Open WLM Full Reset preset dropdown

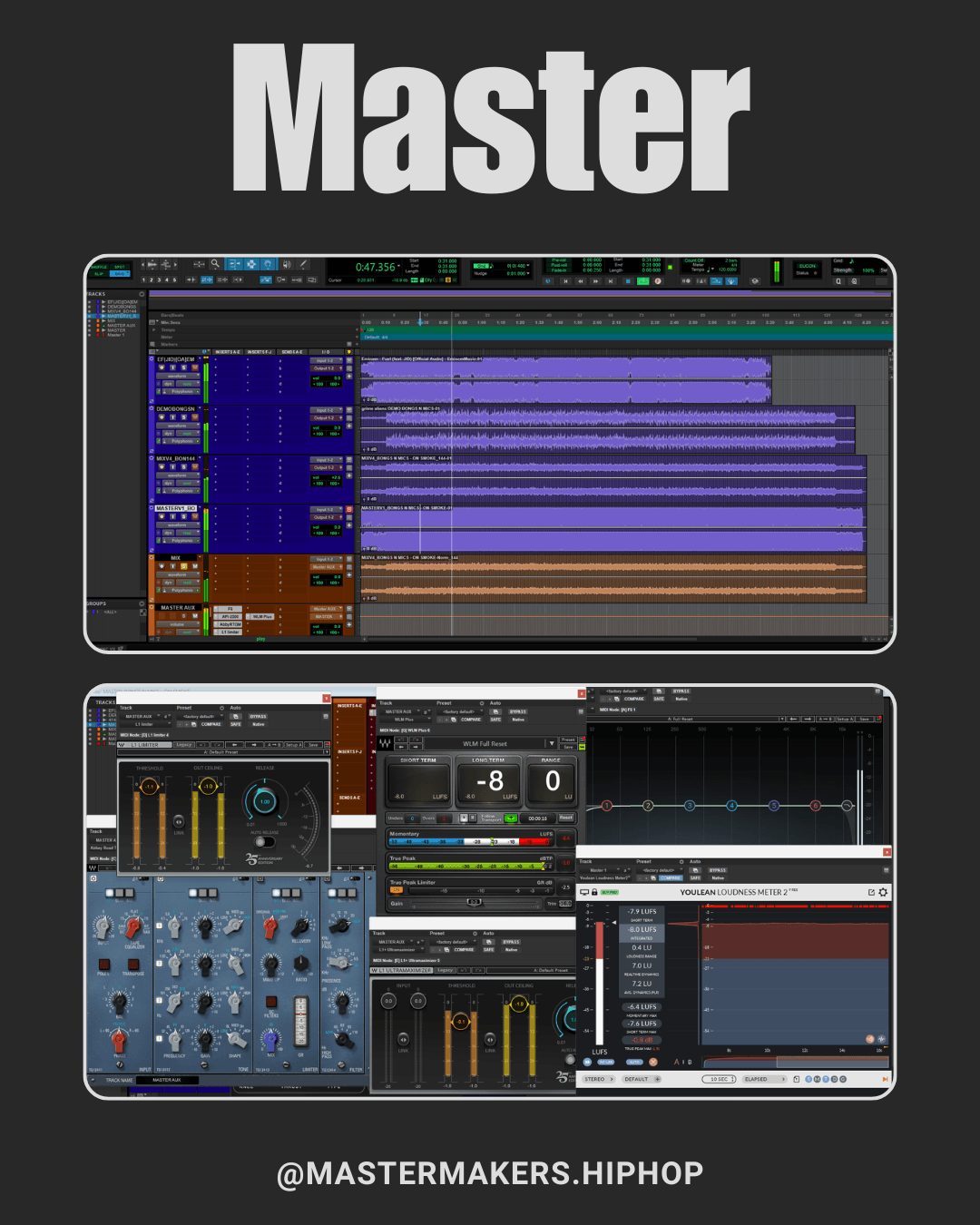(x=550, y=743)
